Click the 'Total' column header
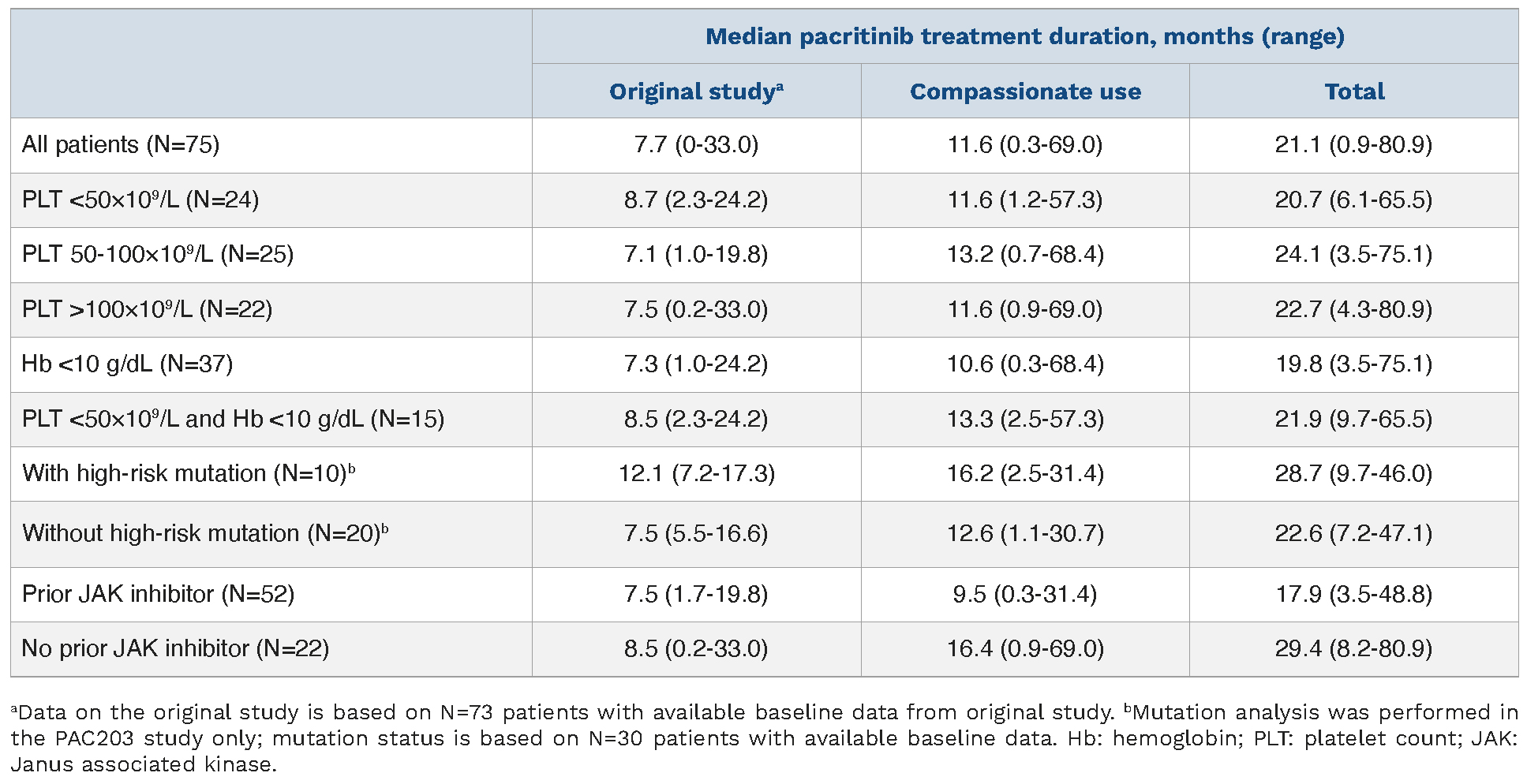The height and width of the screenshot is (784, 1527). [1354, 91]
